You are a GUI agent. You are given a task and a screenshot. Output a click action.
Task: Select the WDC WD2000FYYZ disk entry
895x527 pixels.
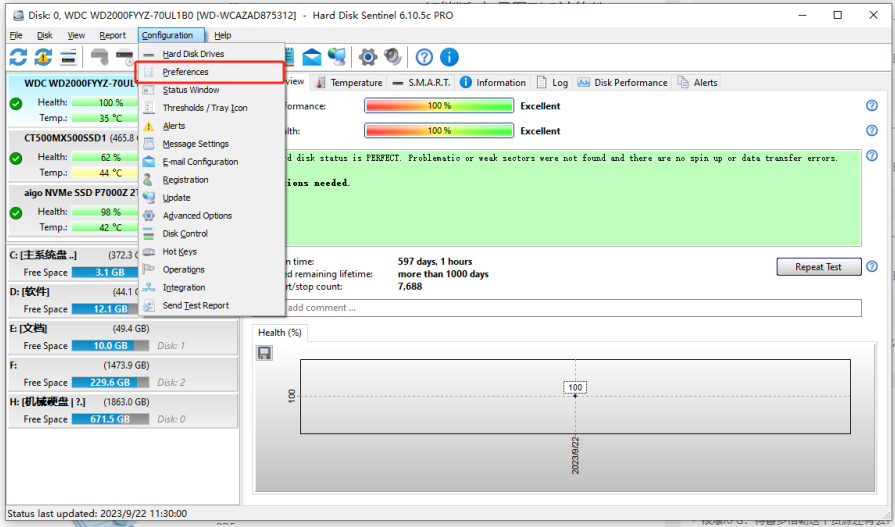pyautogui.click(x=73, y=100)
